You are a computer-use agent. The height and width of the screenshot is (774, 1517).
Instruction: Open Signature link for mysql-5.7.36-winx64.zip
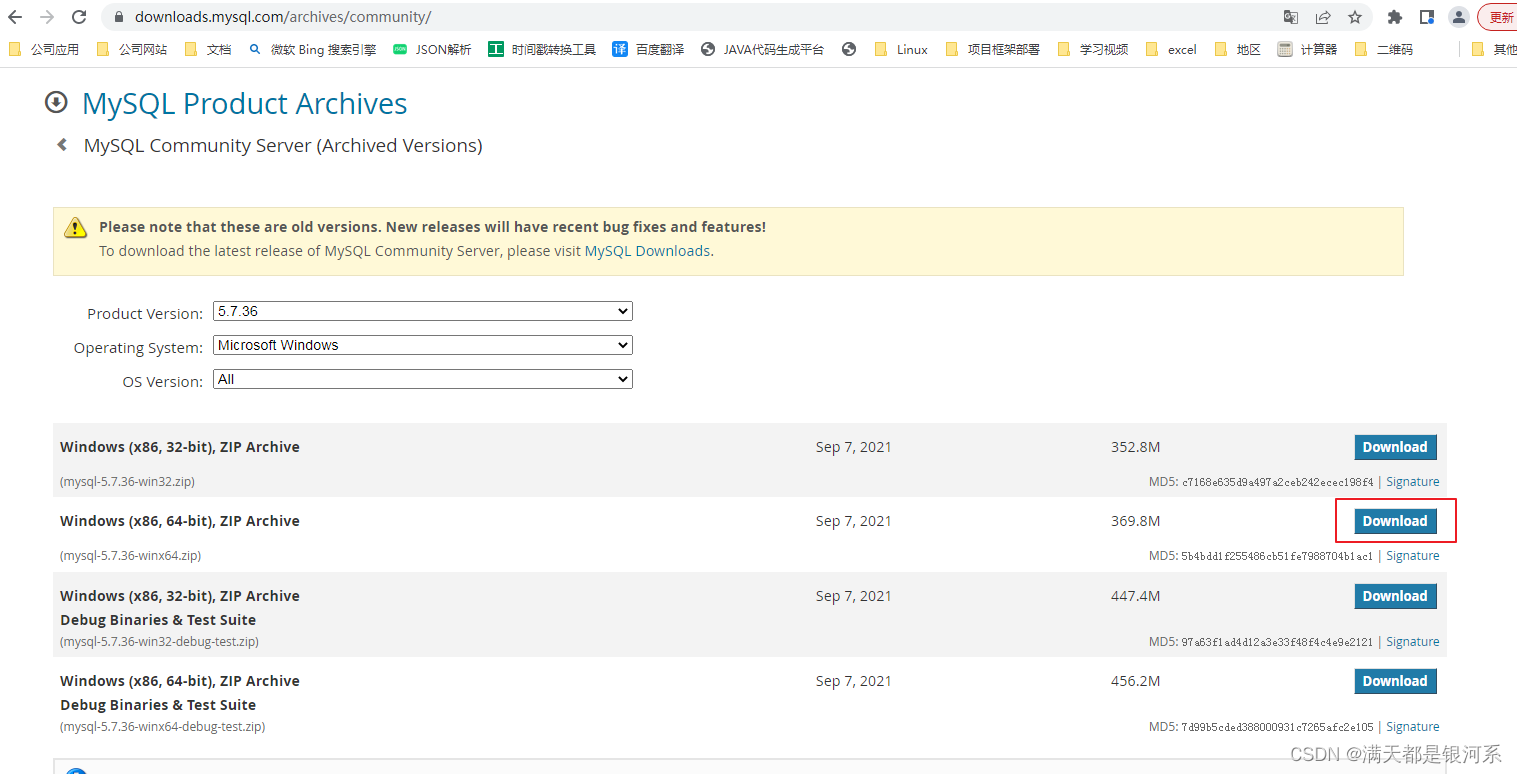(1412, 556)
